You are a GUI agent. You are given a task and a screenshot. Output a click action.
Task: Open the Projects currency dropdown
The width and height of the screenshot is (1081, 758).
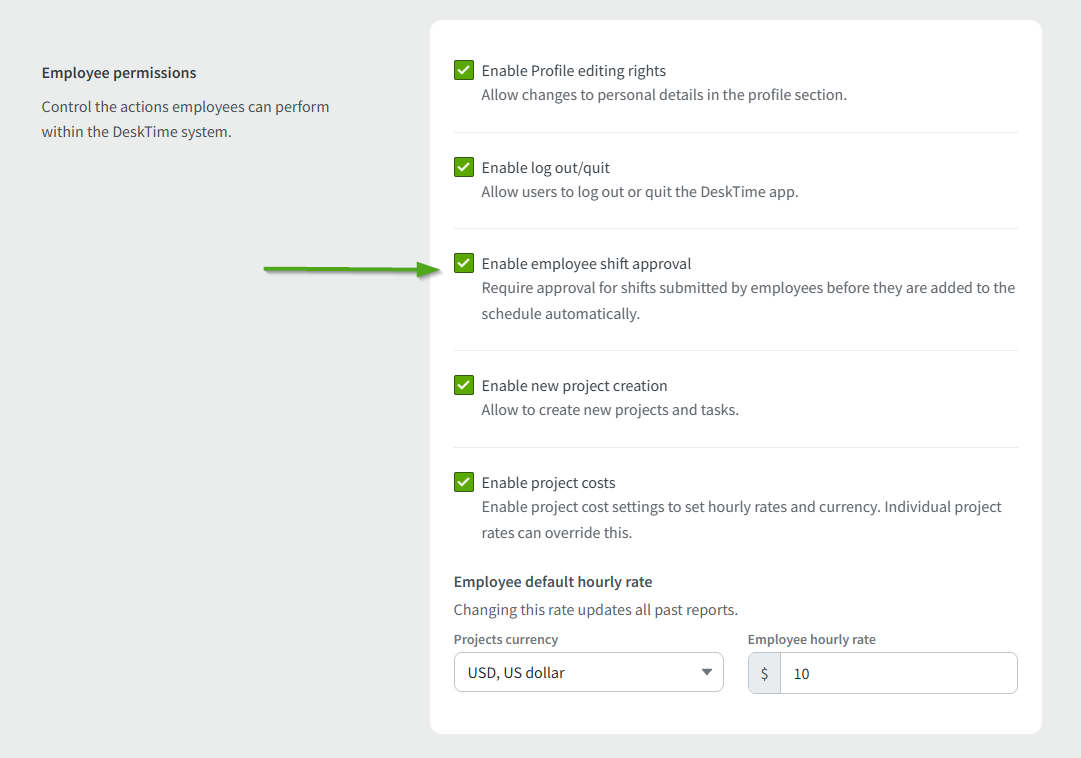(x=588, y=673)
